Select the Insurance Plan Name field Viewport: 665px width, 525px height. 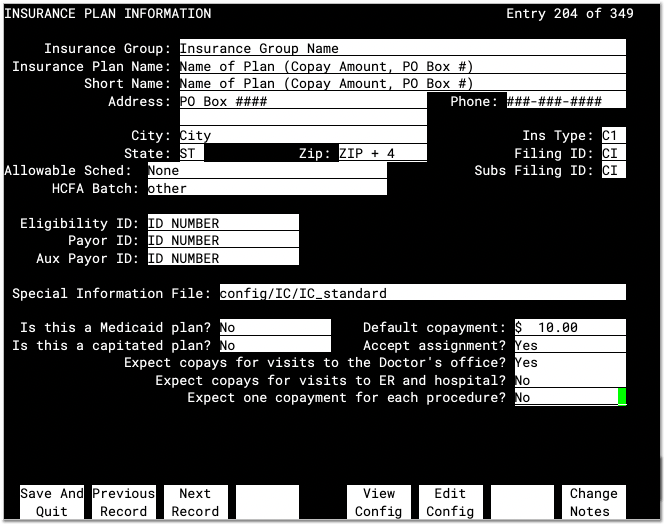click(402, 65)
